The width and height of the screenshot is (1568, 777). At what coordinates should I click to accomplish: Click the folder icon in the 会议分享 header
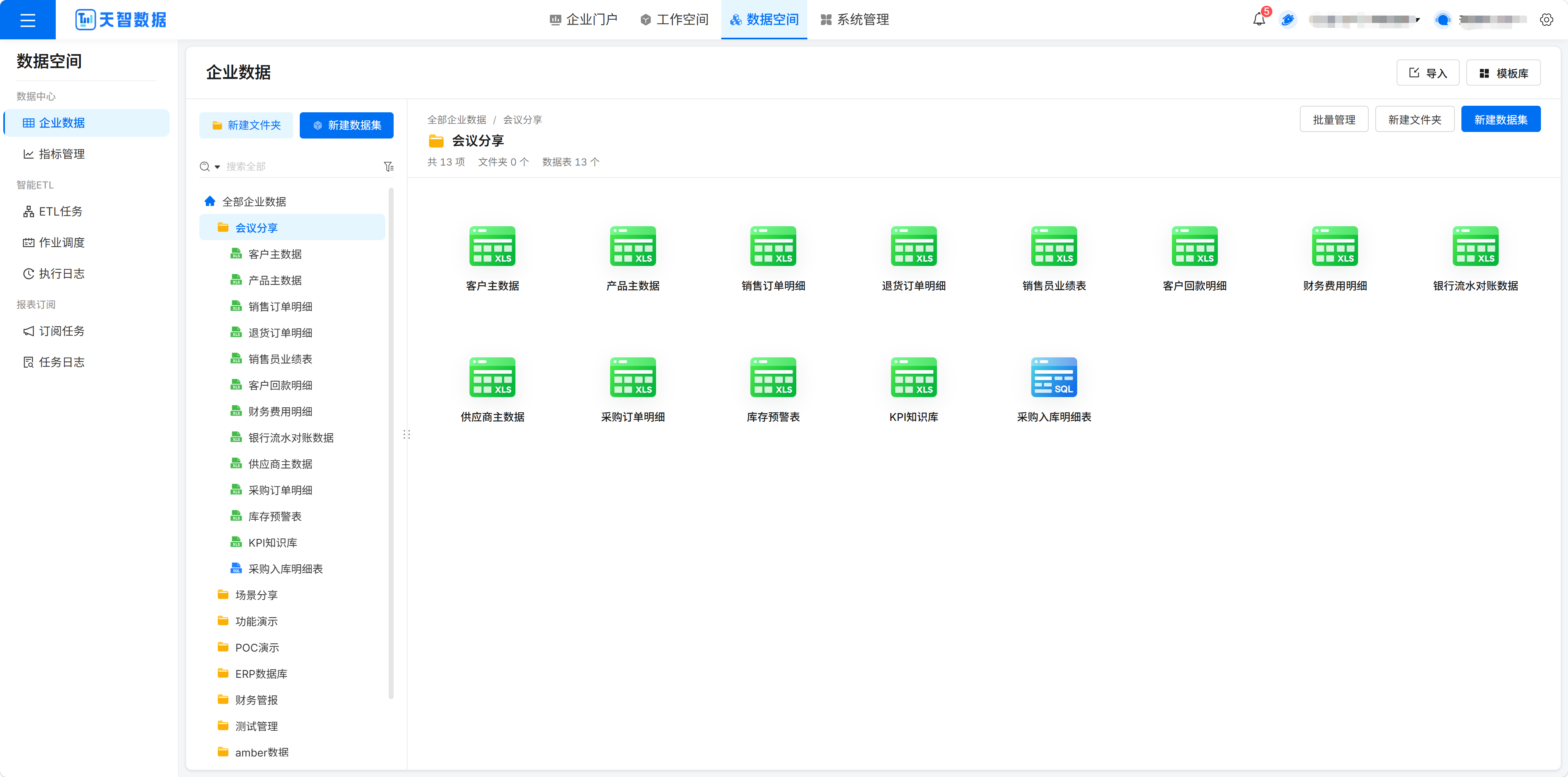[436, 141]
